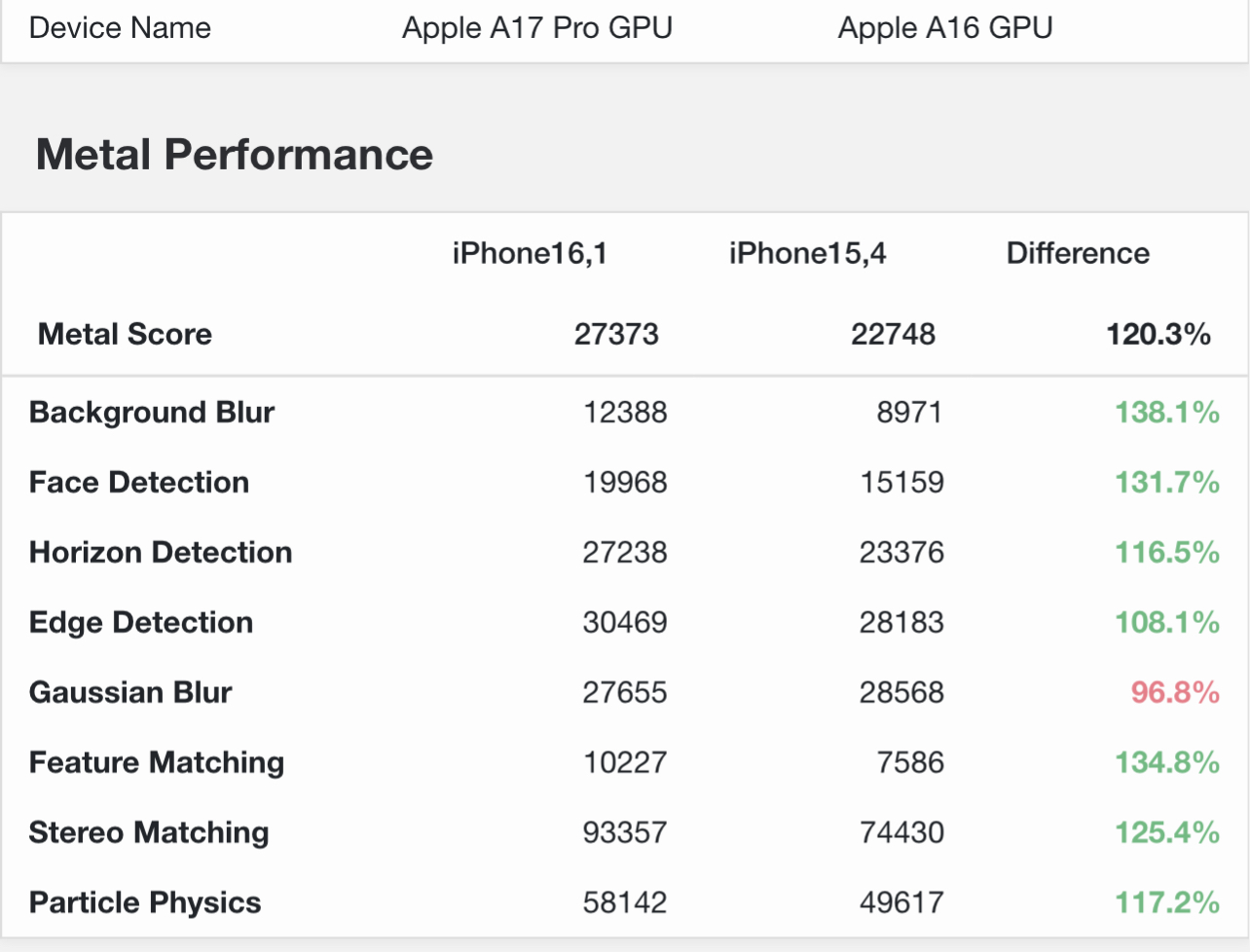Click the Apple A17 Pro GPU device name
Image resolution: width=1250 pixels, height=952 pixels.
(x=537, y=27)
